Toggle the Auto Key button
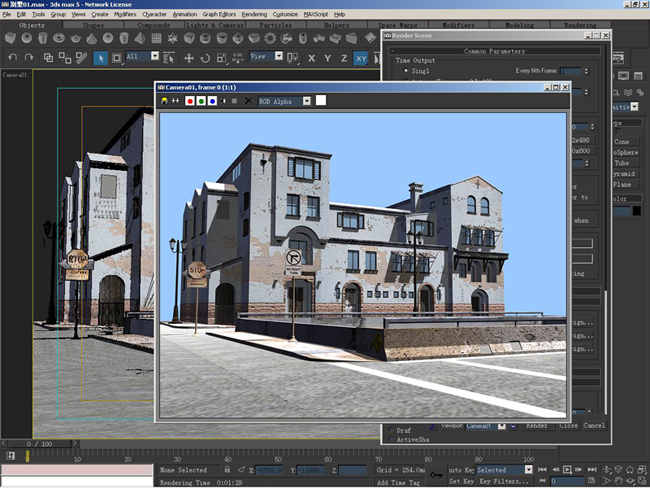650x488 pixels. click(461, 470)
